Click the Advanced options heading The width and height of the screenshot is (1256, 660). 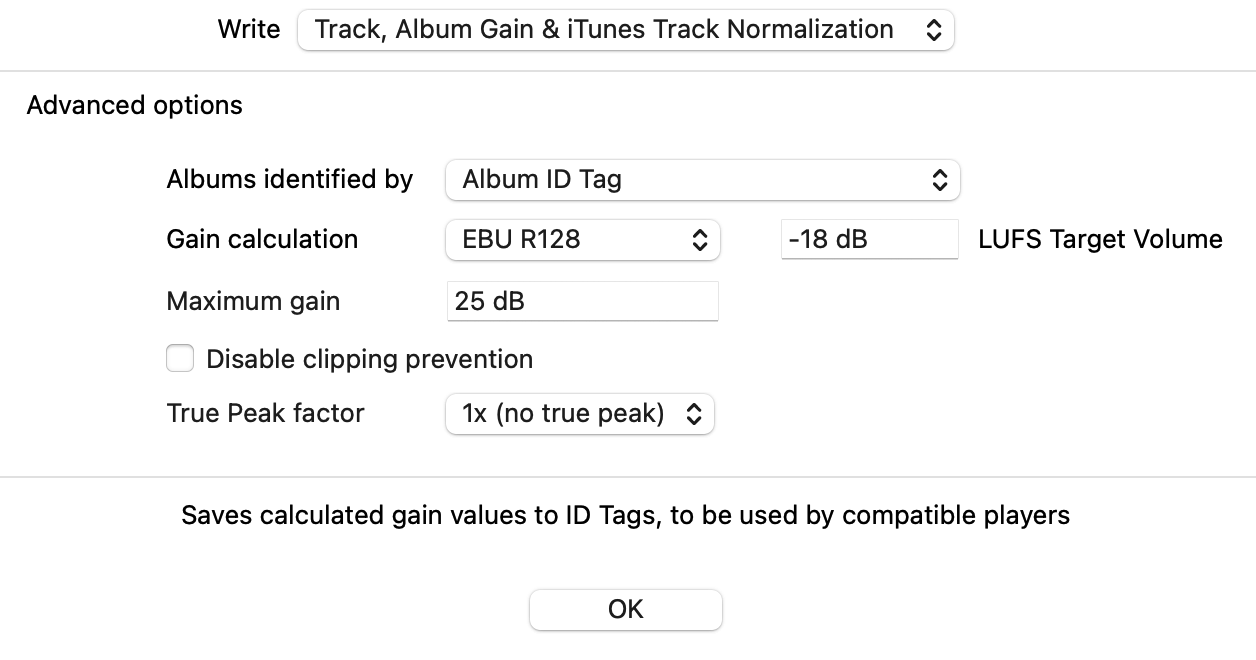tap(135, 105)
